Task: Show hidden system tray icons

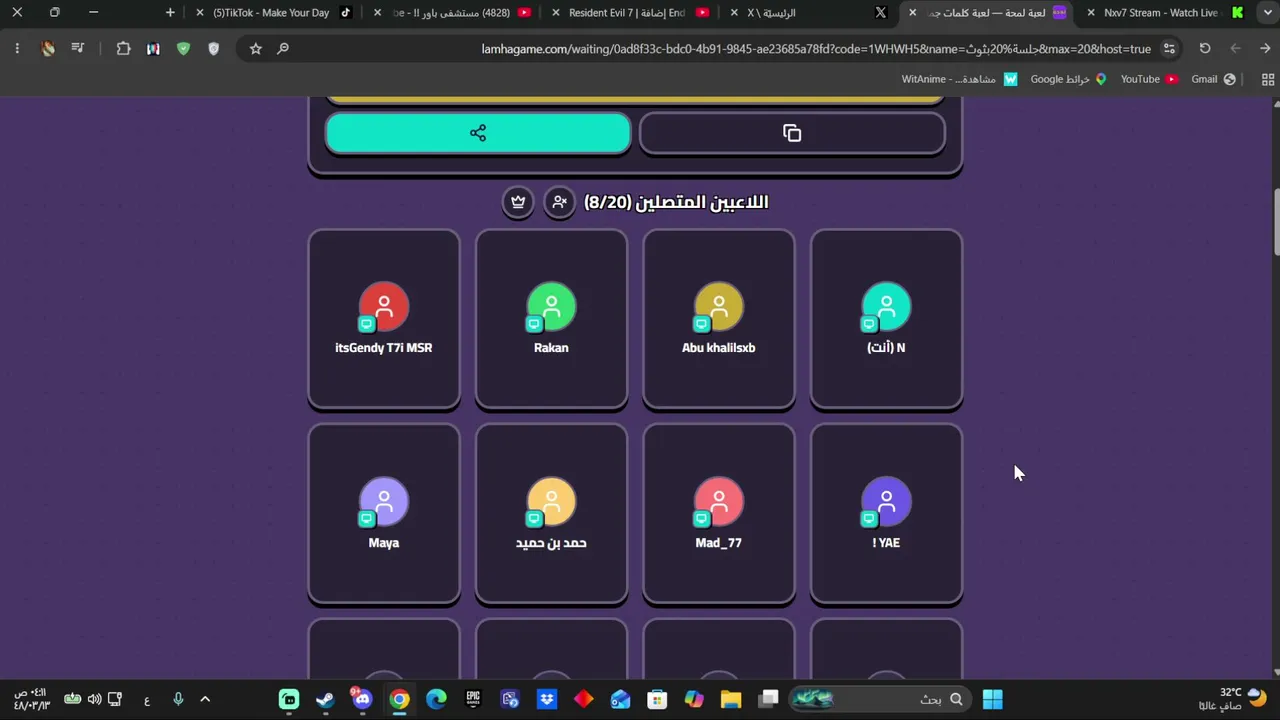Action: click(205, 699)
